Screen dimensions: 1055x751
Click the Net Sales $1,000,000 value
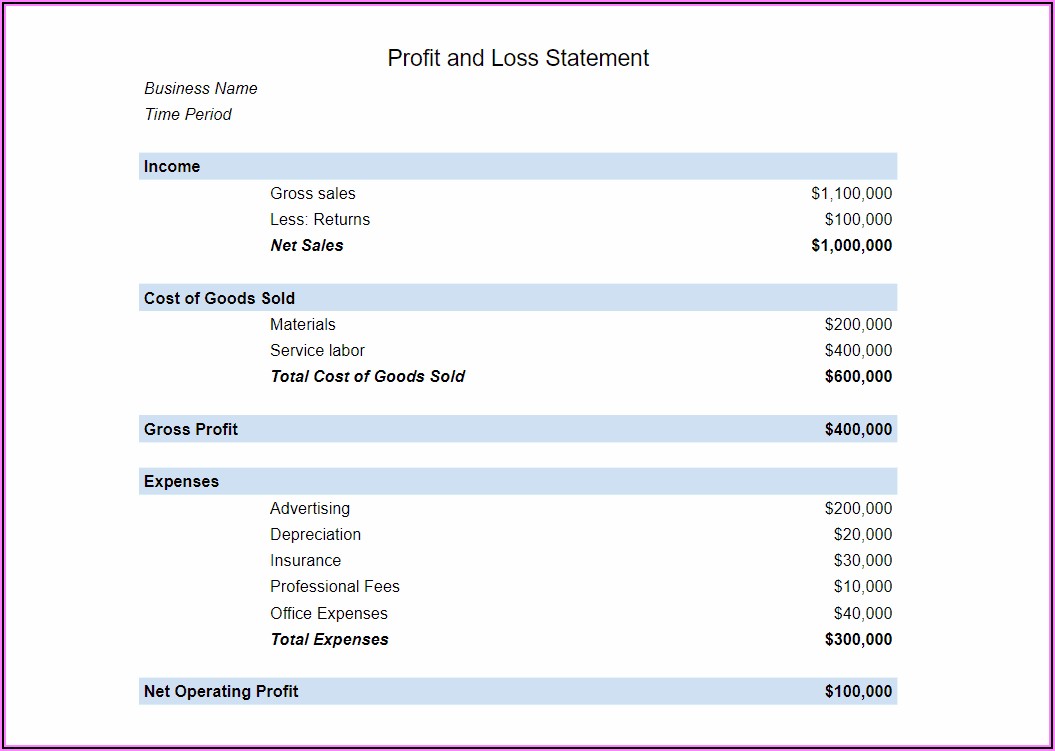pos(851,245)
